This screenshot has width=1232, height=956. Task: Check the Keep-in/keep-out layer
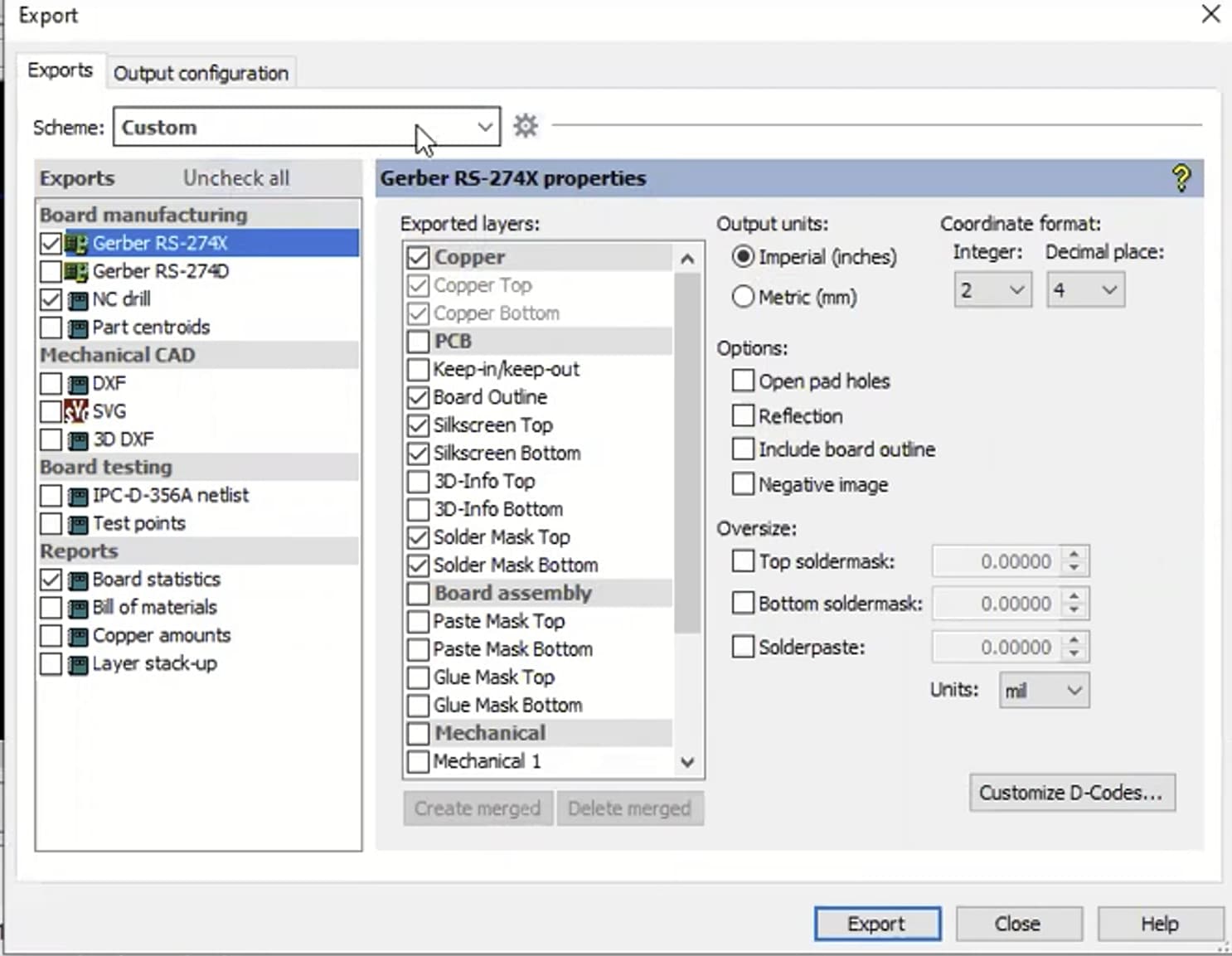[419, 369]
